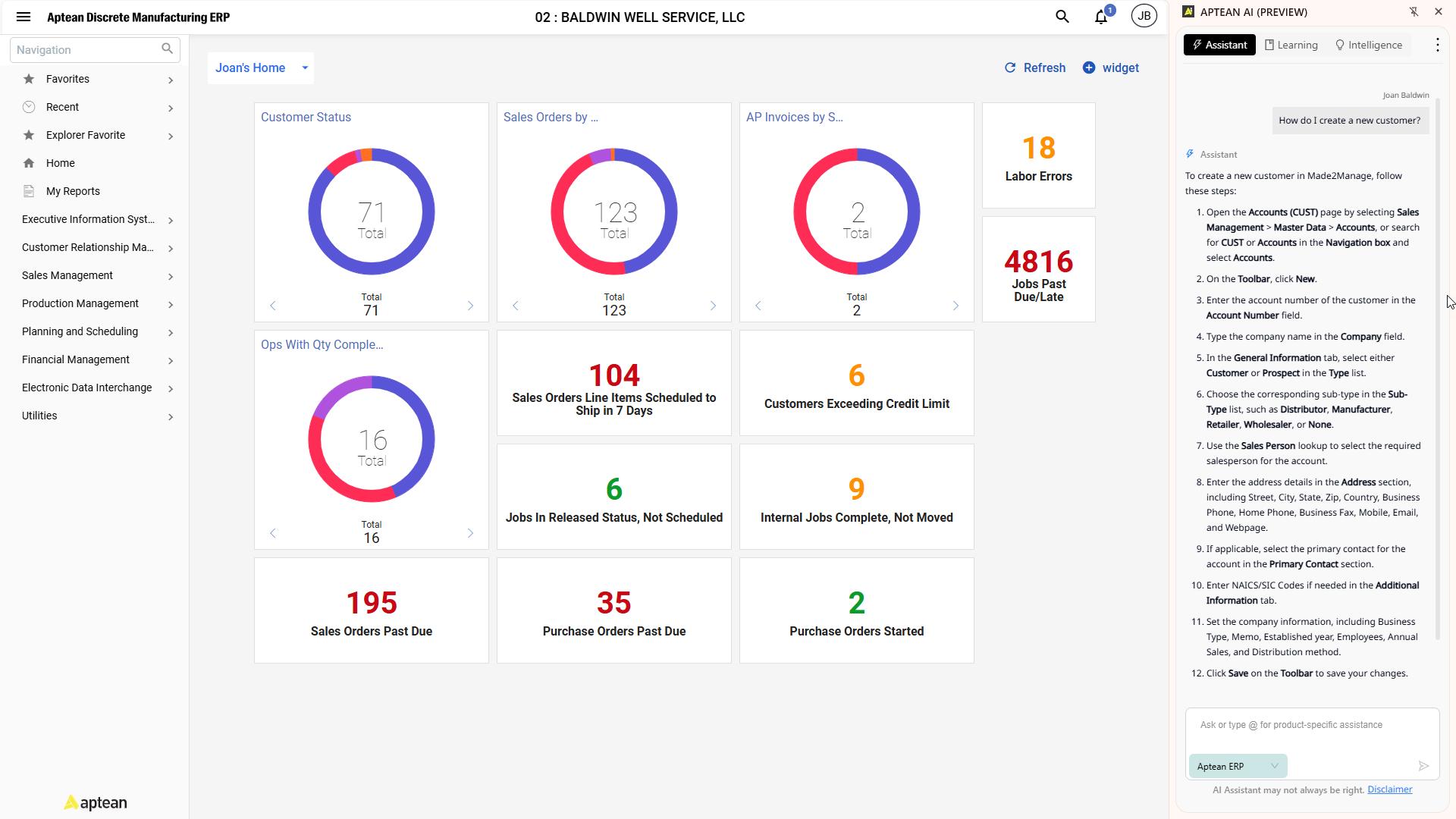Click the add widget plus icon

click(x=1089, y=67)
